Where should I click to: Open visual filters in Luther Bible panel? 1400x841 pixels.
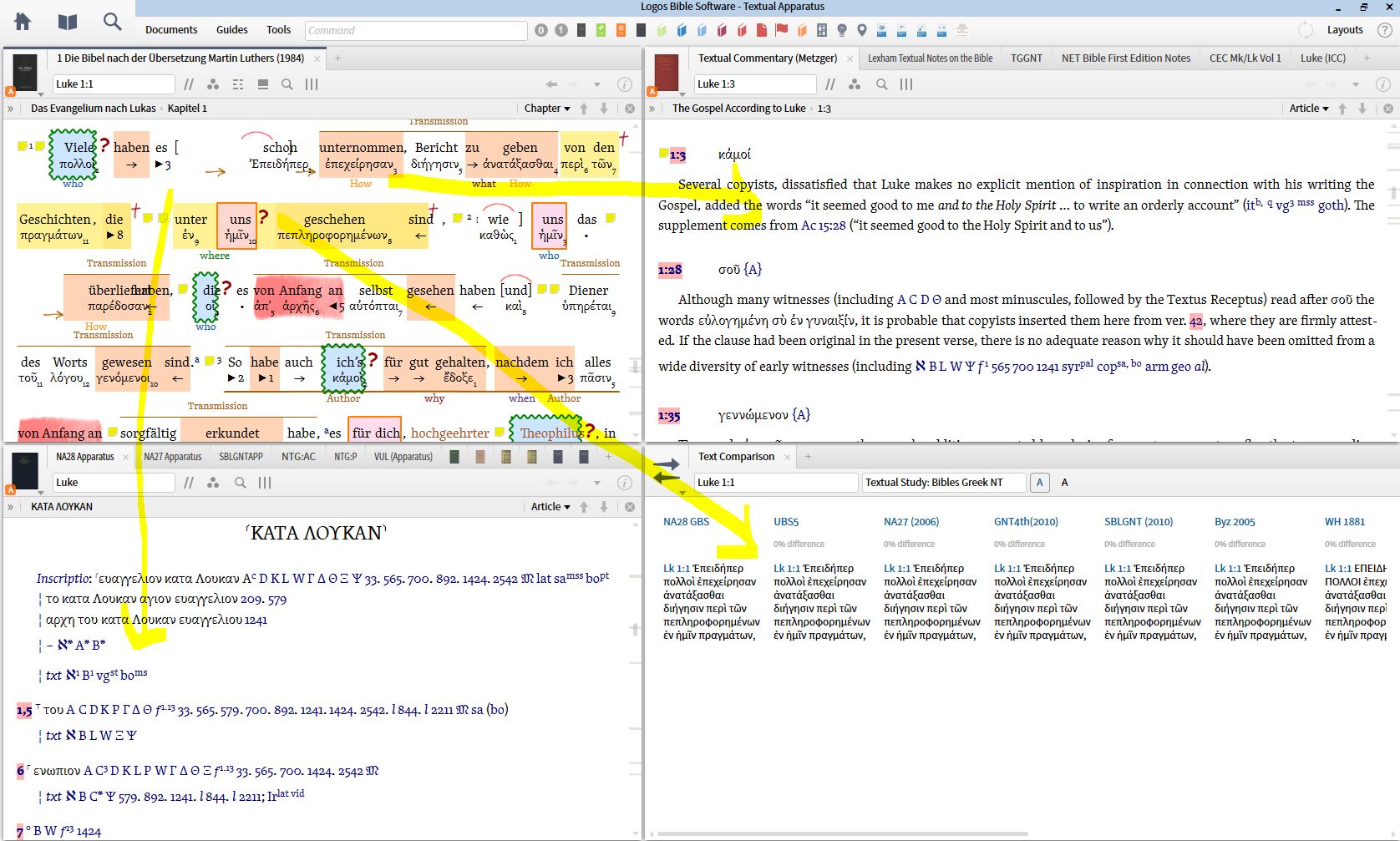coord(214,84)
